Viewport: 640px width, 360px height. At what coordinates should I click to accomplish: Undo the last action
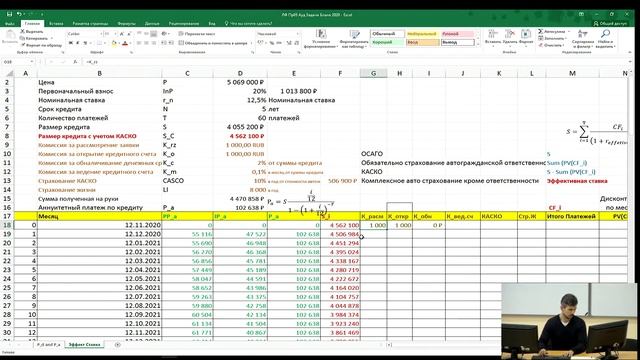[x=19, y=14]
